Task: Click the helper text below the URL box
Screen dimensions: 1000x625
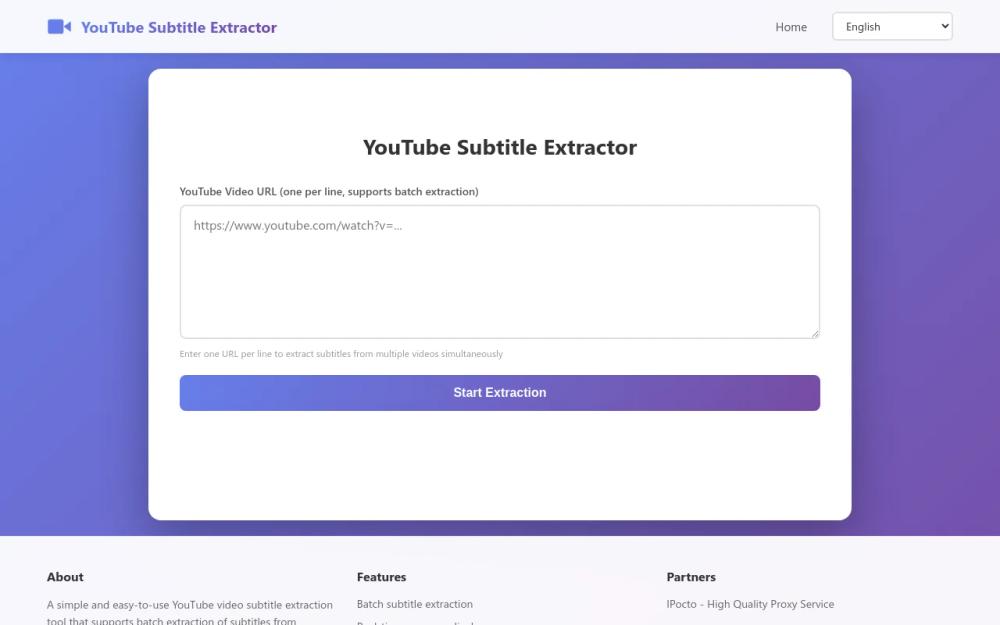Action: click(341, 353)
